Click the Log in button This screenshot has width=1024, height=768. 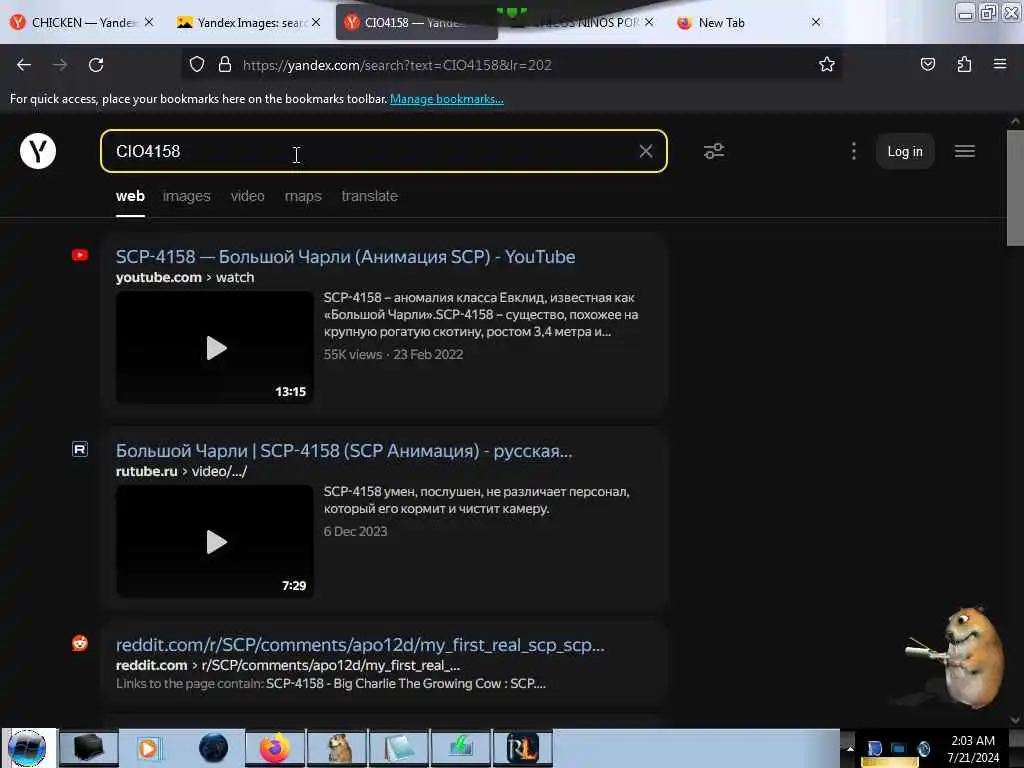[x=904, y=152]
